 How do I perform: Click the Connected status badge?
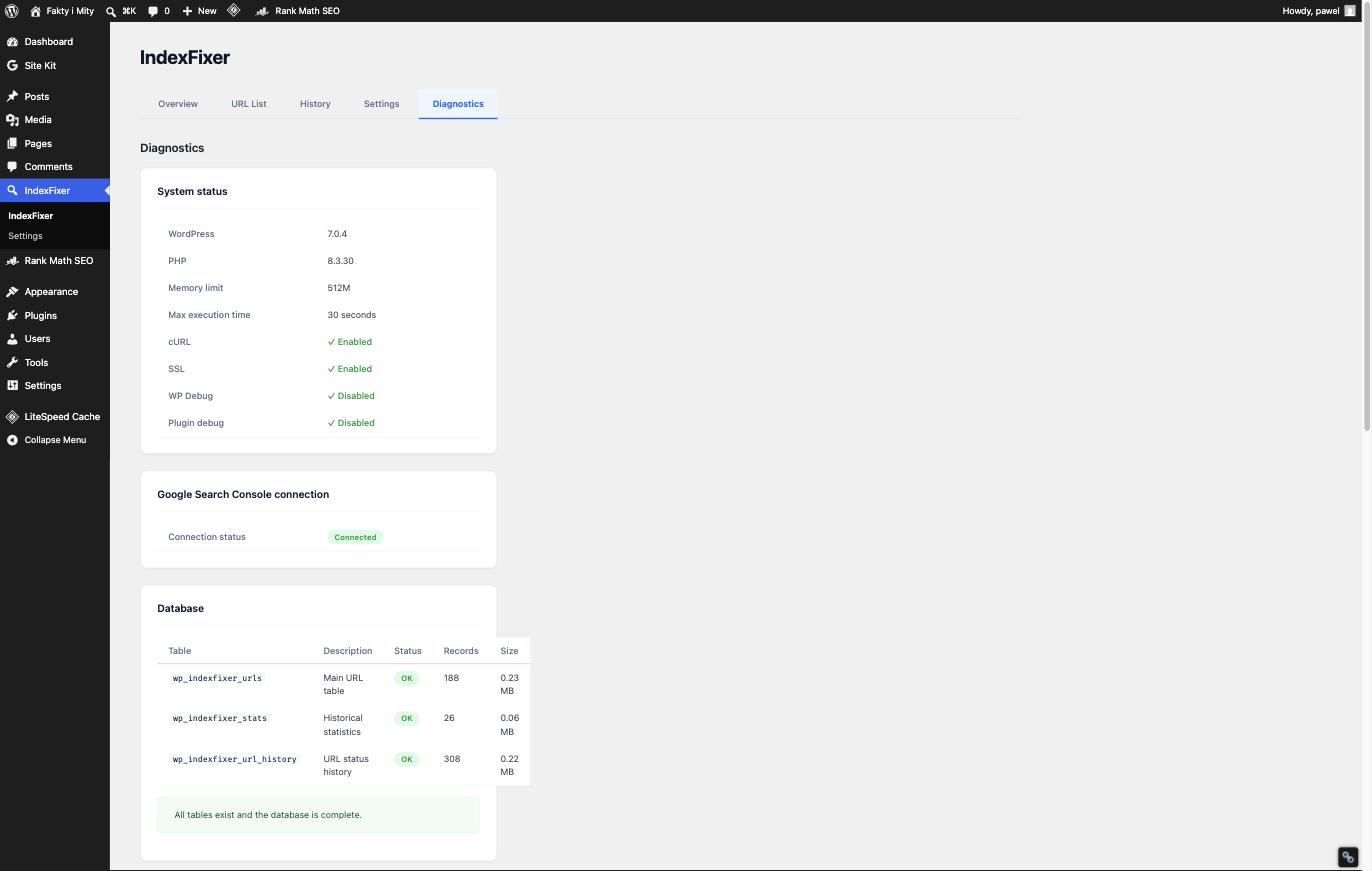[x=355, y=537]
